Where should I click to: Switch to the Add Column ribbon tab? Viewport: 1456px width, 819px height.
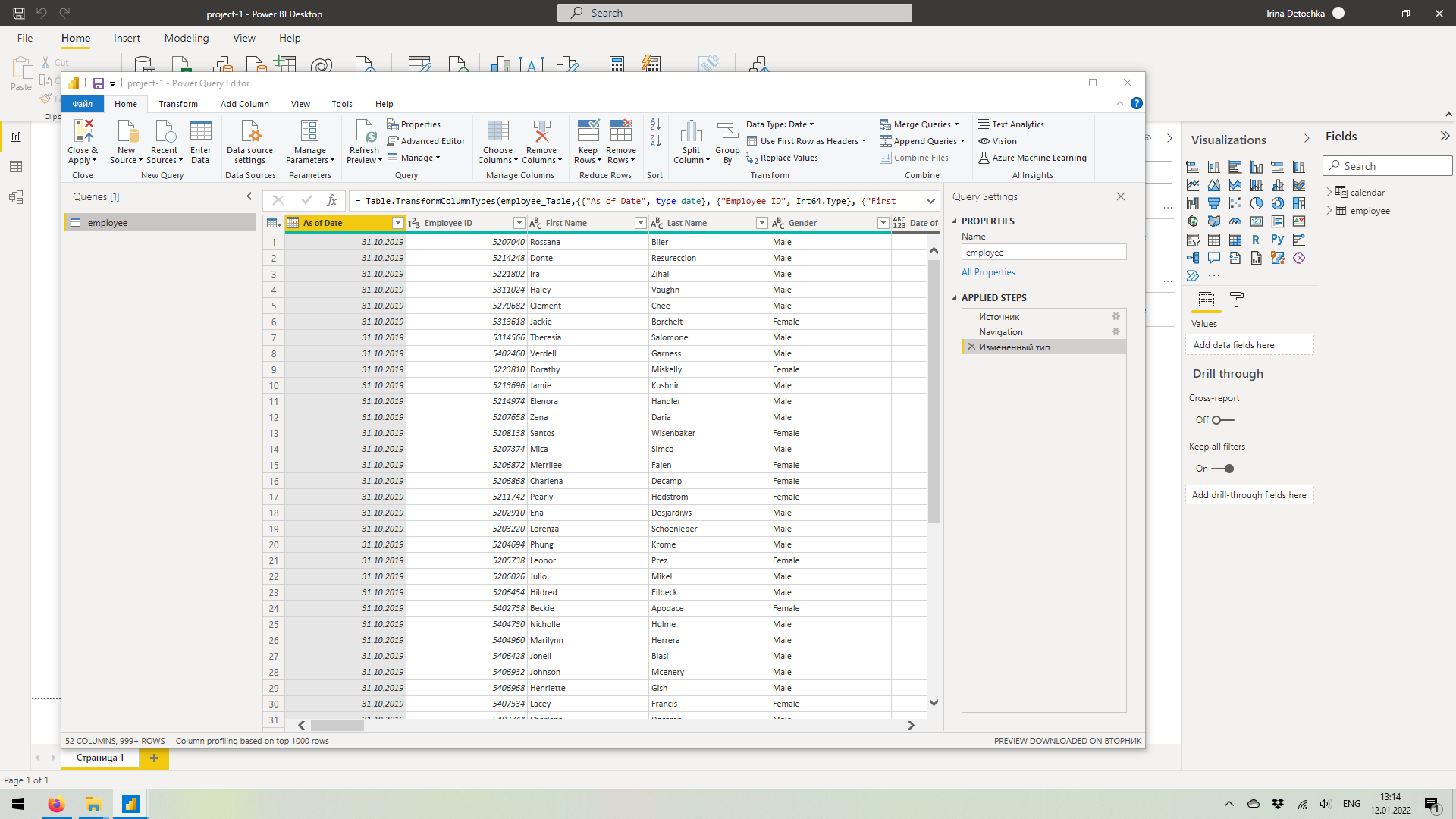(x=244, y=104)
